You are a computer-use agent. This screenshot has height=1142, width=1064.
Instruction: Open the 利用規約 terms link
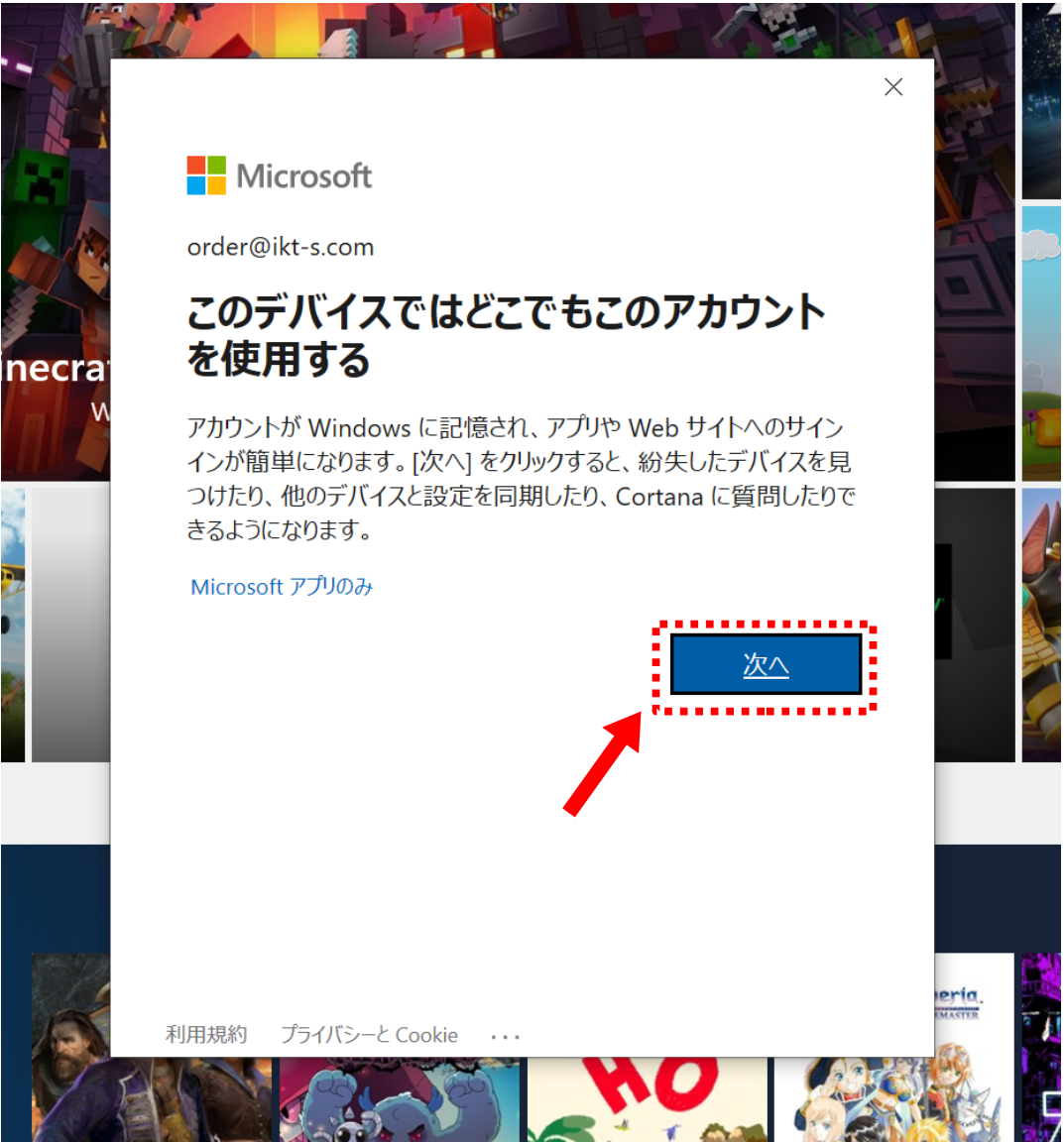205,1035
